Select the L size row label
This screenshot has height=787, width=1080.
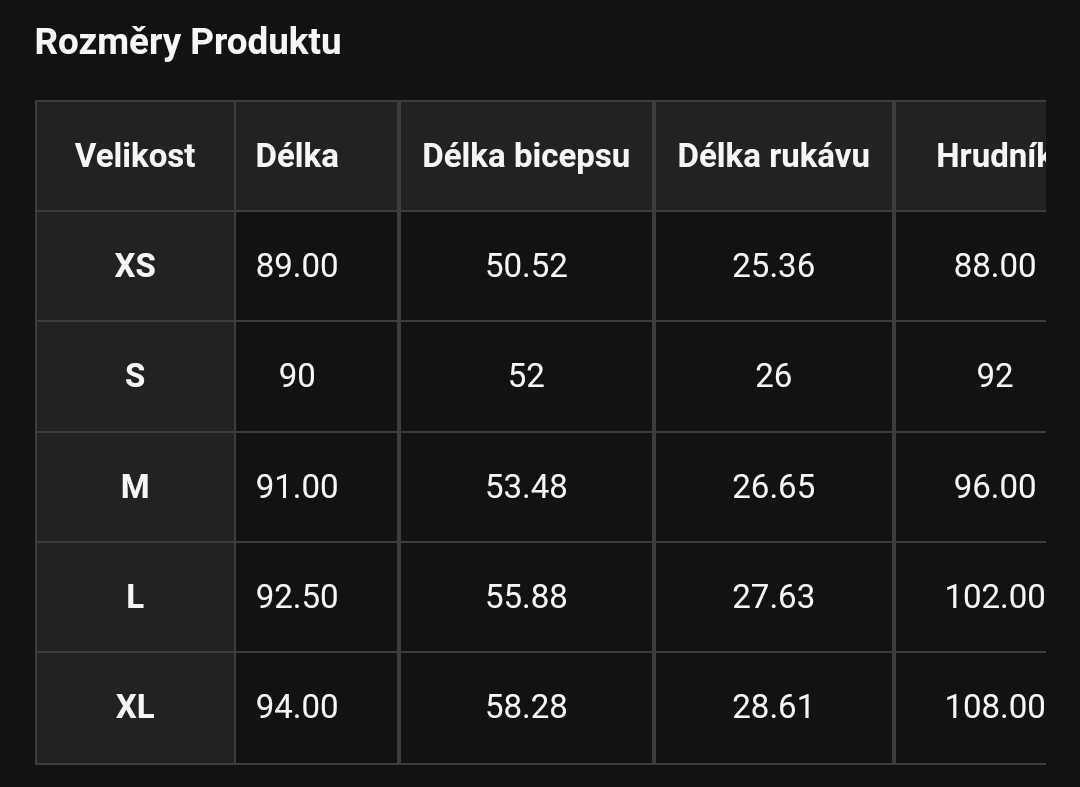(135, 597)
